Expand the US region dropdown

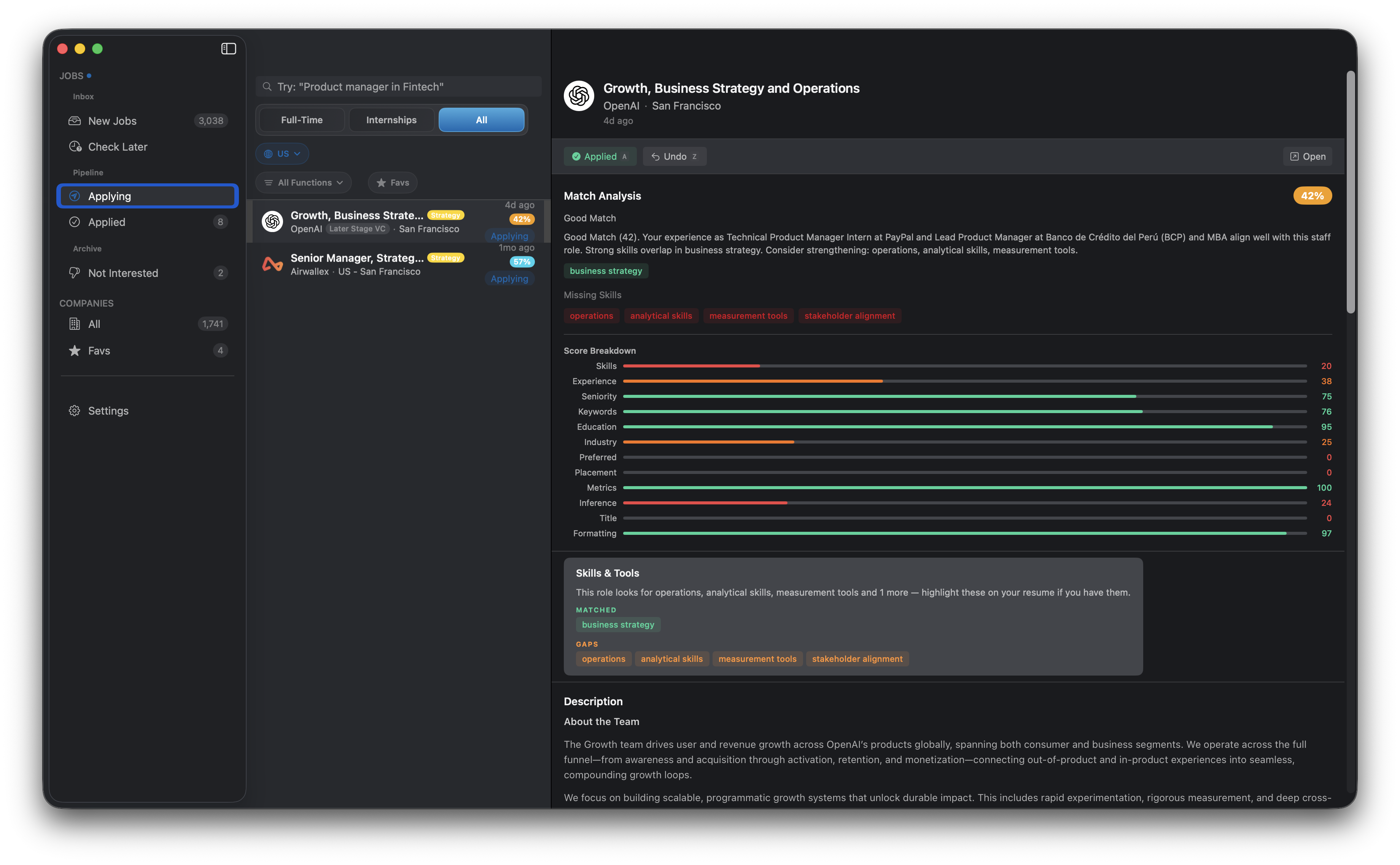pos(282,153)
